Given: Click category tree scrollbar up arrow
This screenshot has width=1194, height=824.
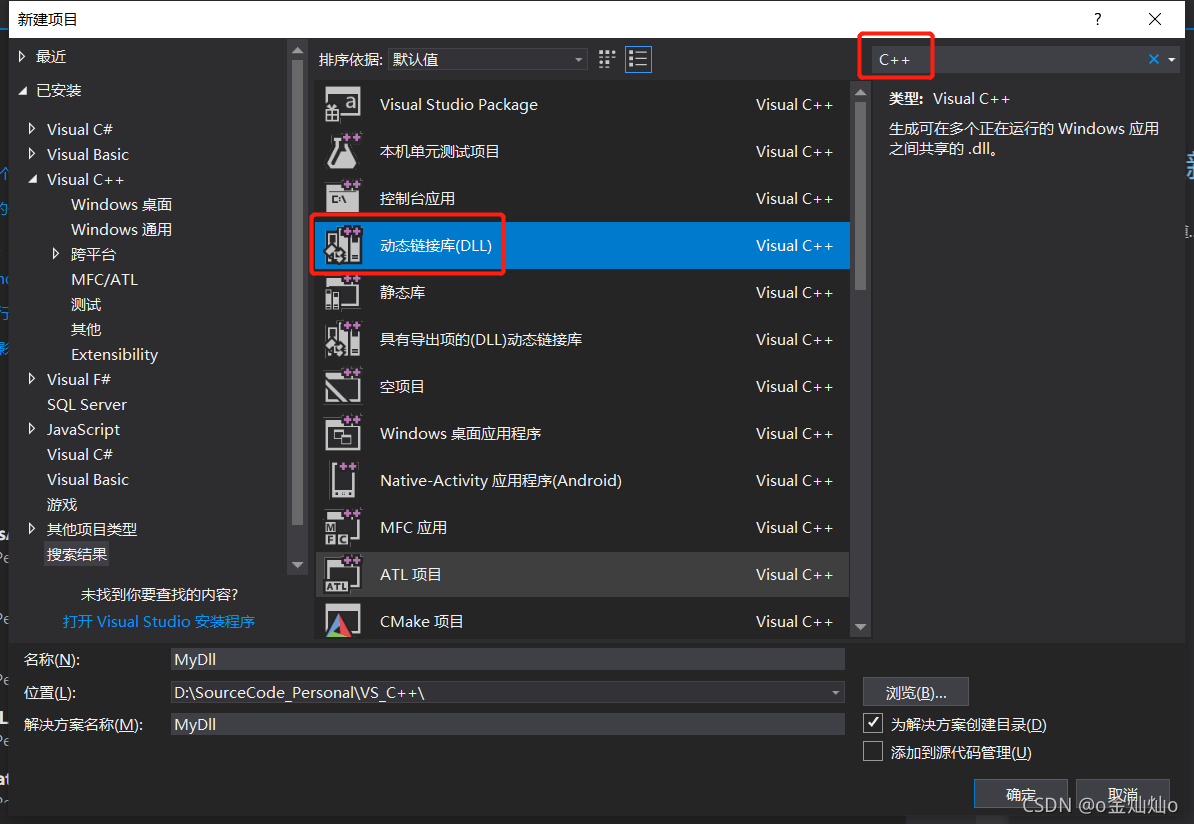Looking at the screenshot, I should point(298,50).
